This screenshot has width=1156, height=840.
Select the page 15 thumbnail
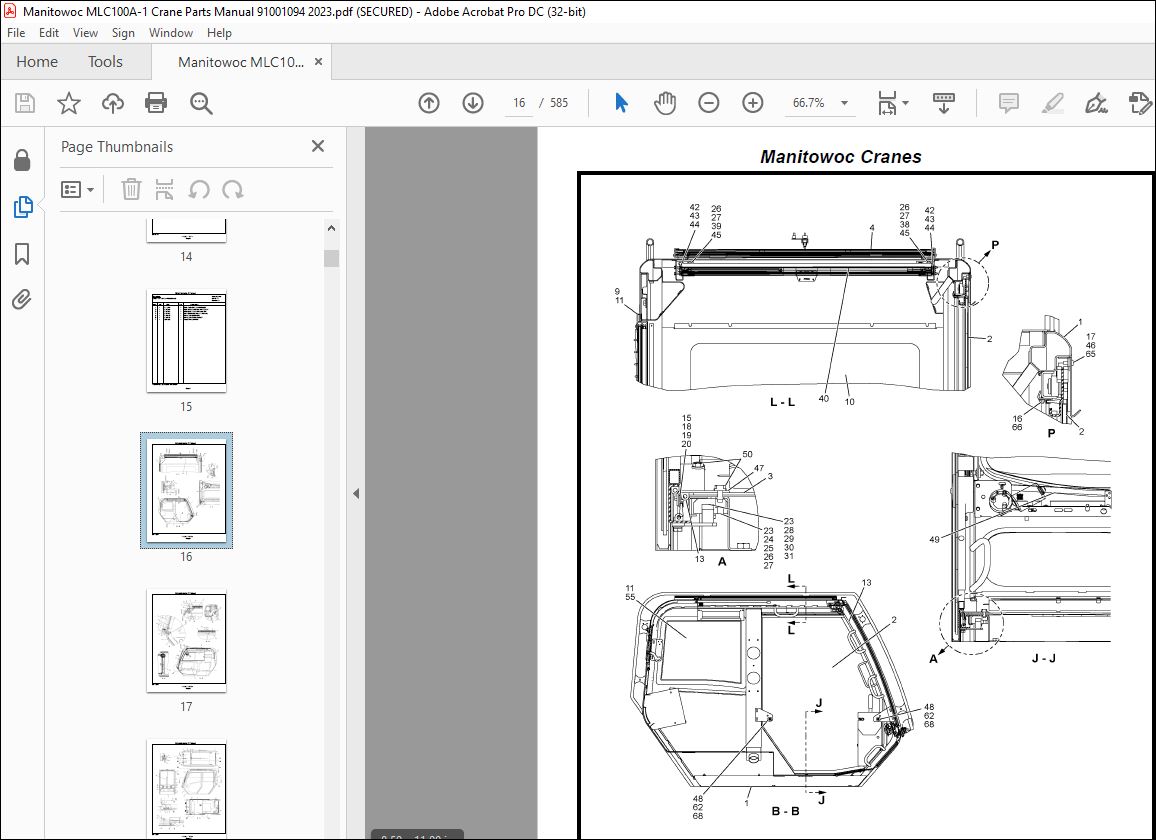click(186, 341)
